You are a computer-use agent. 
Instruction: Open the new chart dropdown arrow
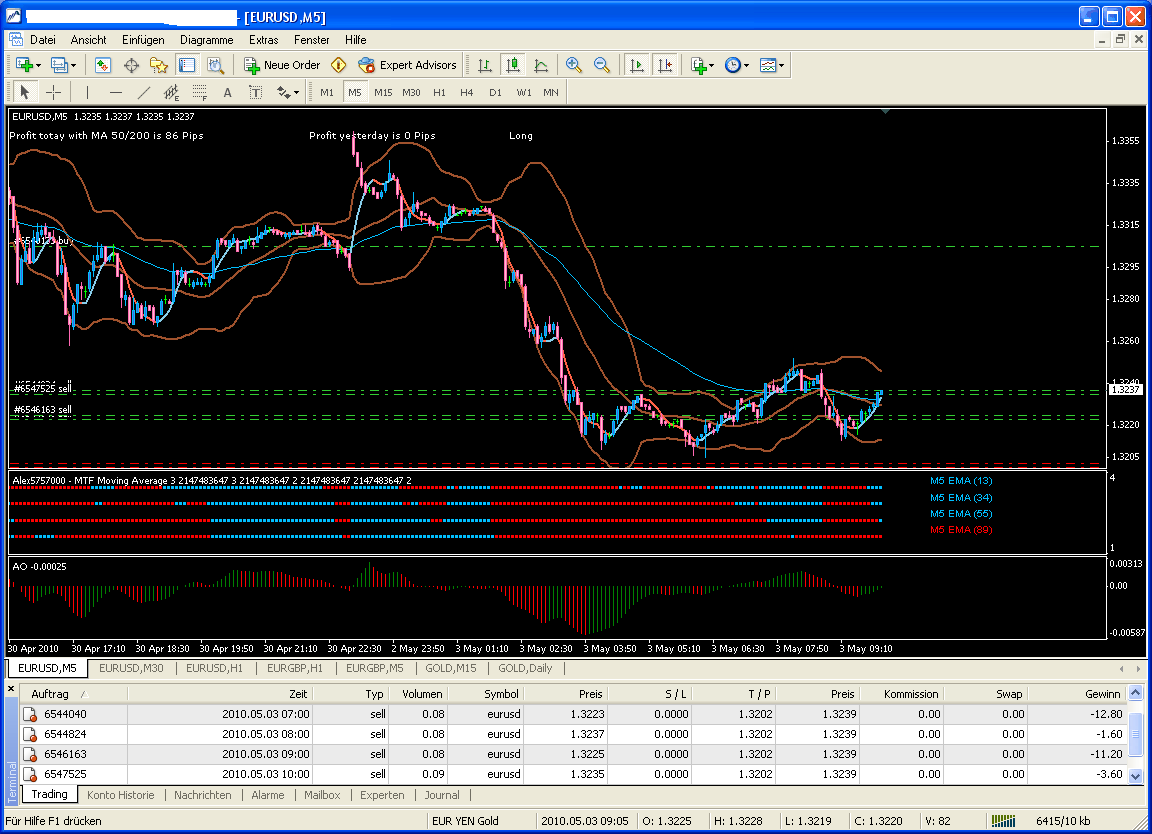pos(38,65)
